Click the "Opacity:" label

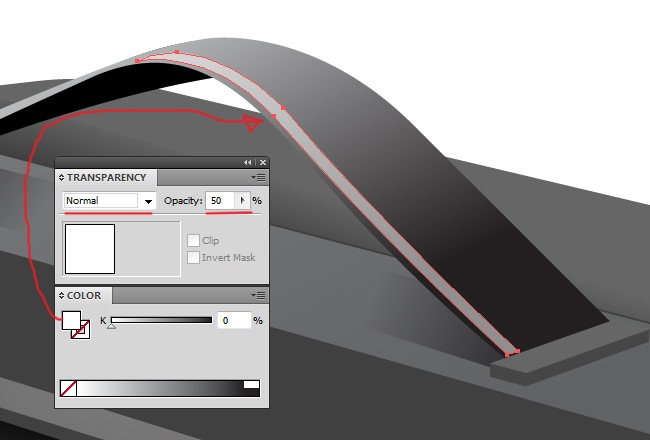tap(183, 201)
